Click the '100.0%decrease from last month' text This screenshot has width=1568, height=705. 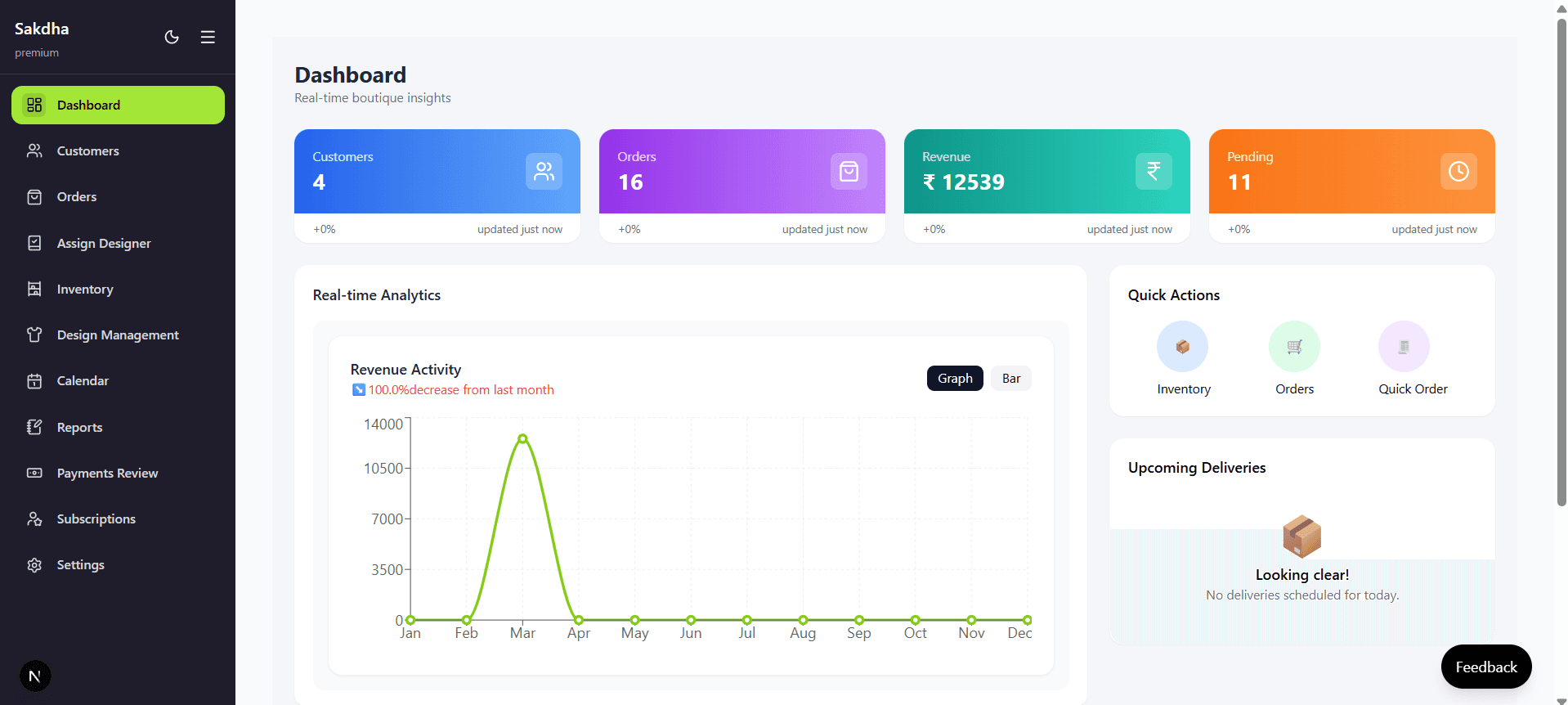click(461, 390)
